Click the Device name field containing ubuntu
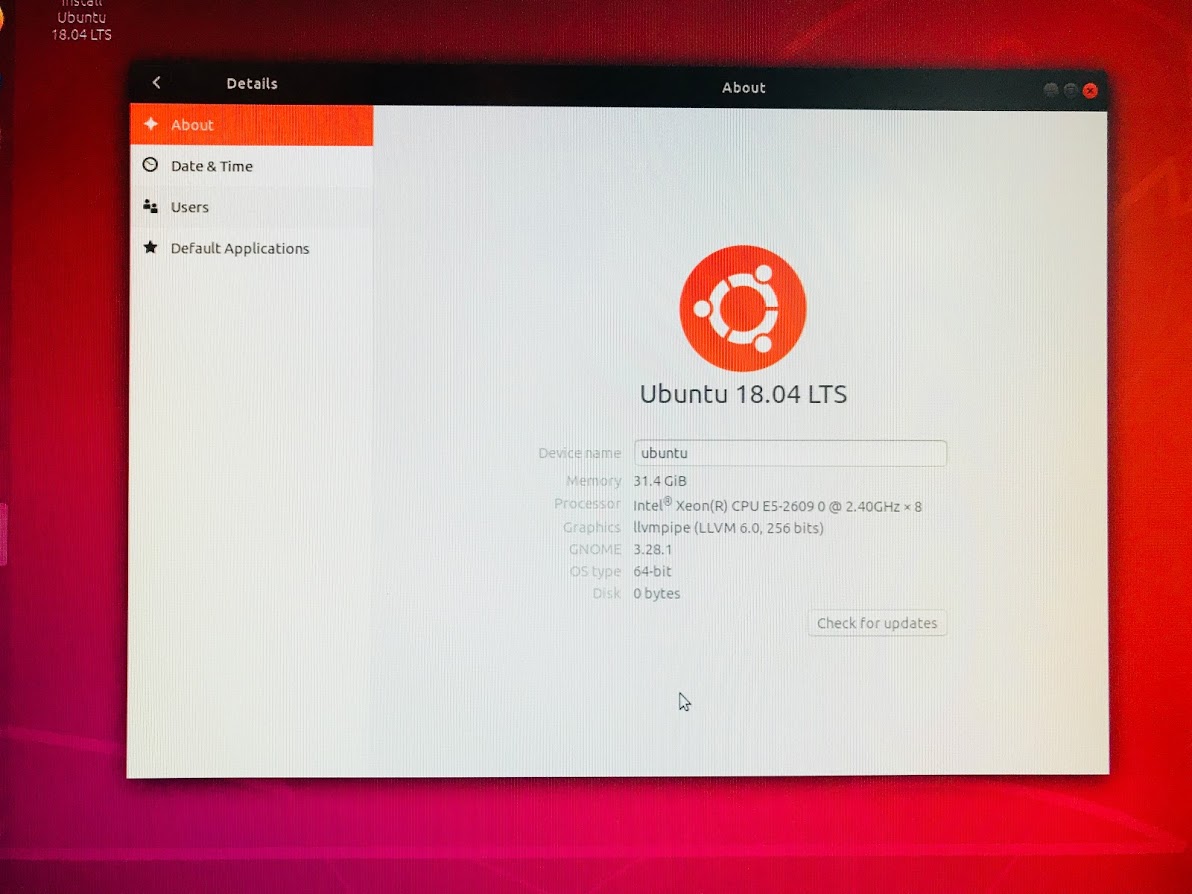The height and width of the screenshot is (894, 1192). click(790, 453)
